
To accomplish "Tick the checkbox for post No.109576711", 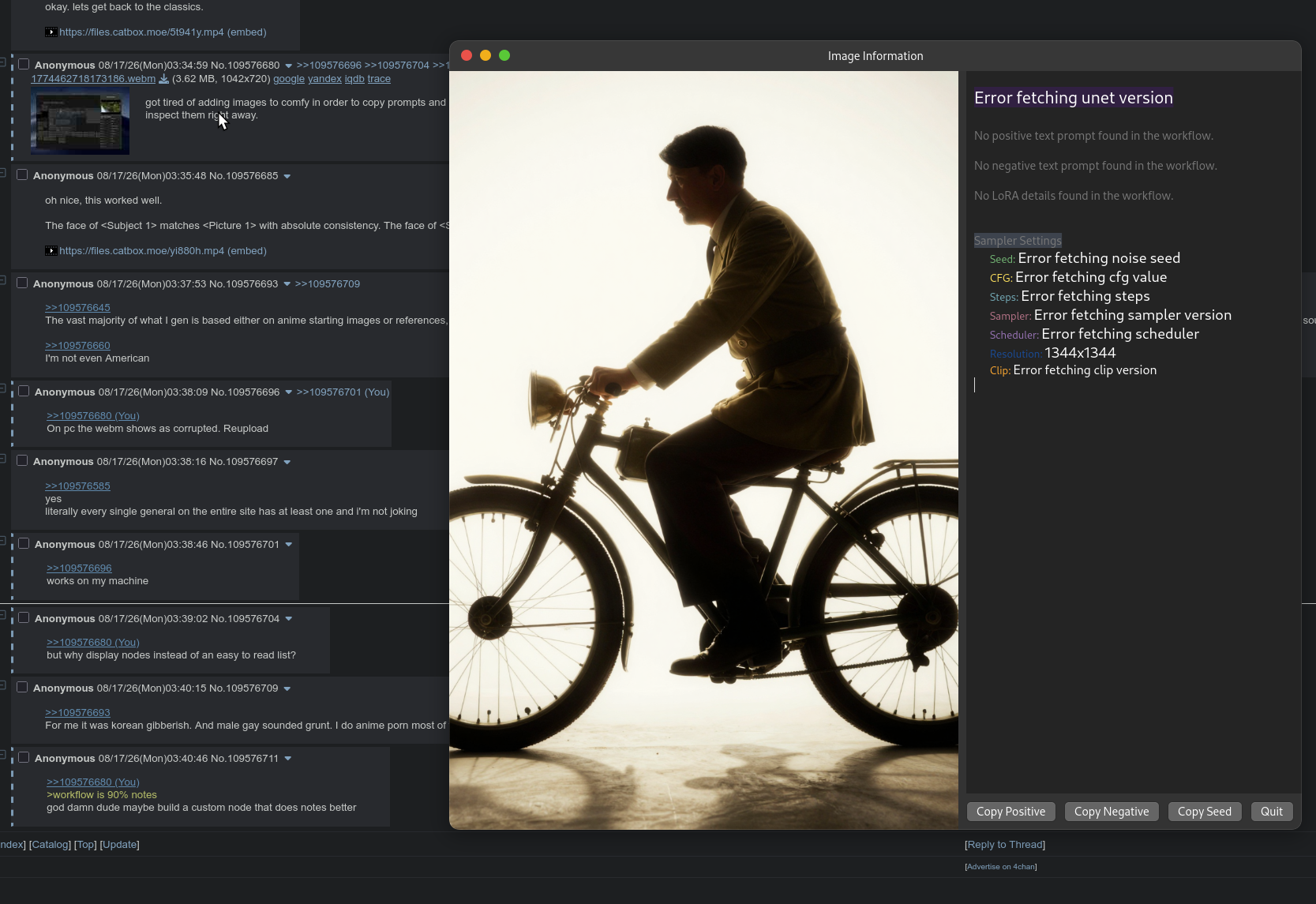I will (x=24, y=757).
